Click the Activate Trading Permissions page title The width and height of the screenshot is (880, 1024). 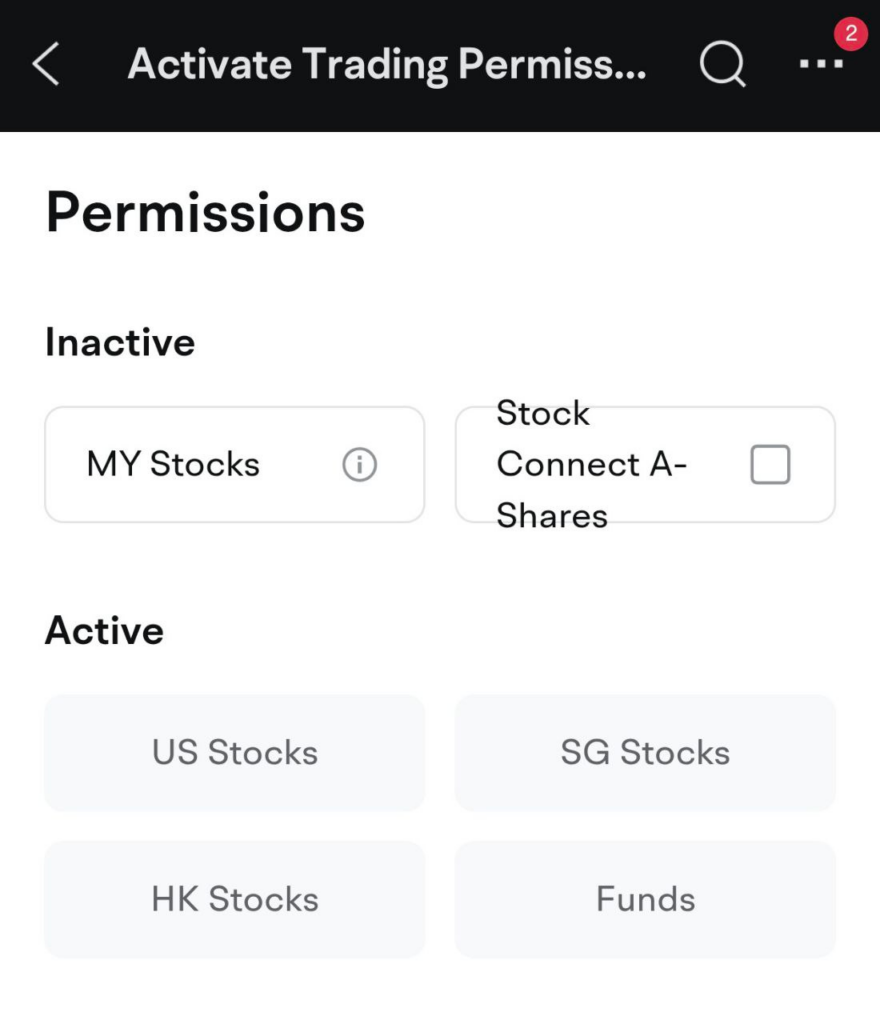point(387,65)
